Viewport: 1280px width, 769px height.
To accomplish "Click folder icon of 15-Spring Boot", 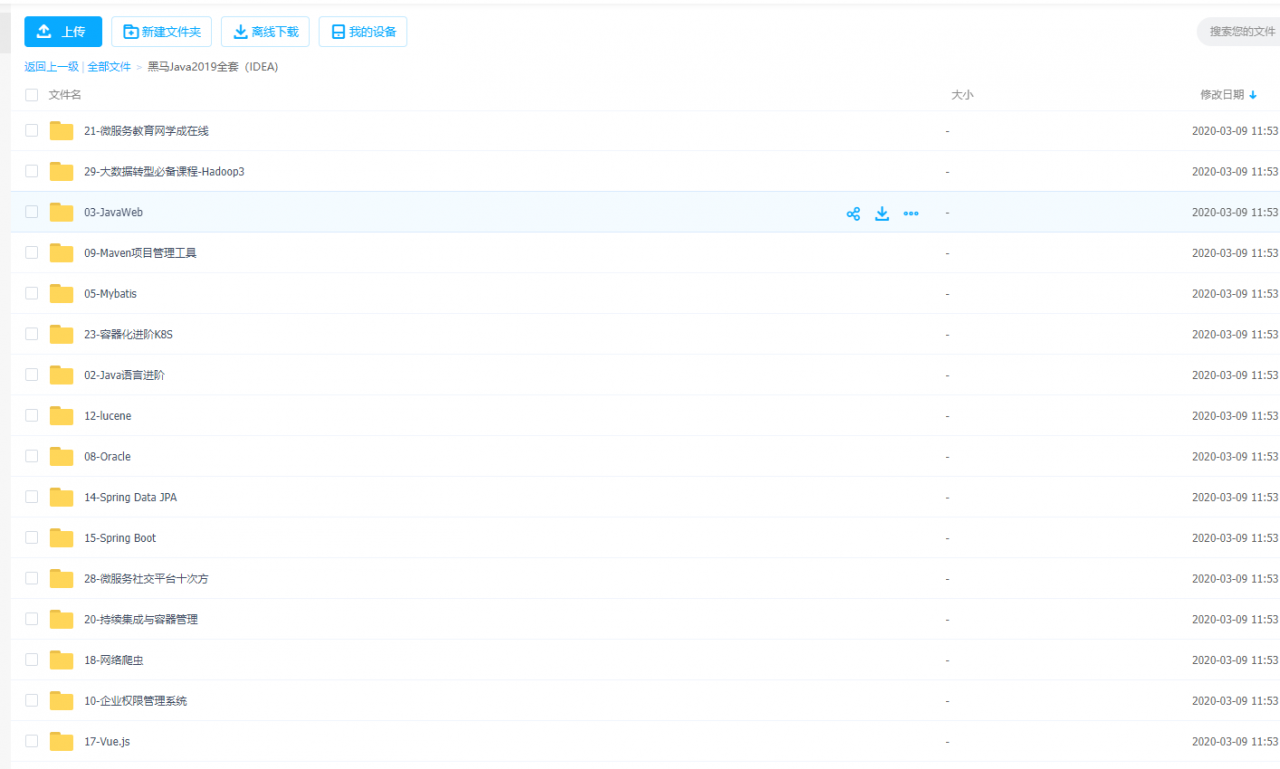I will click(x=62, y=537).
